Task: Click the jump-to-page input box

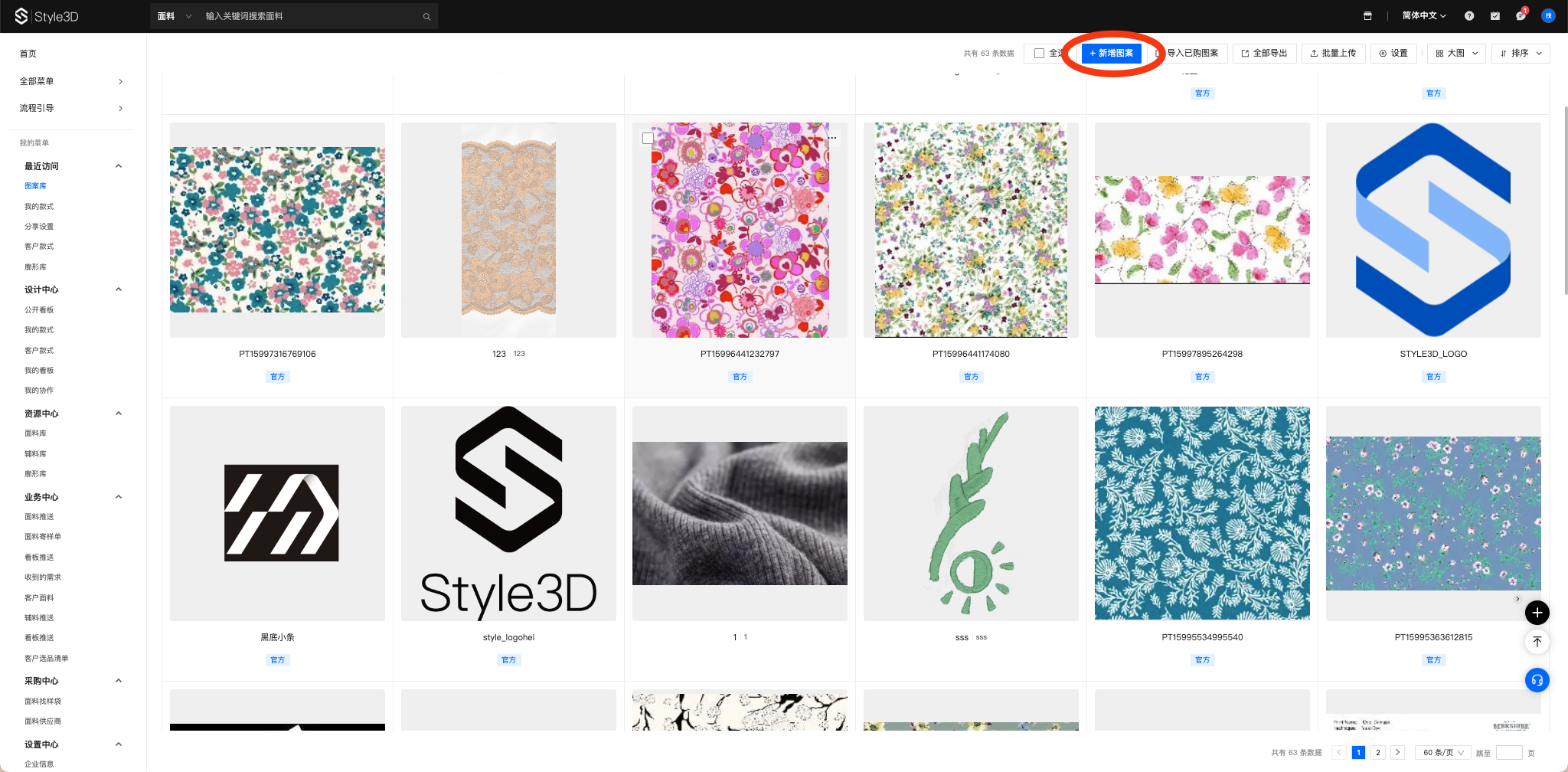Action: tap(1509, 752)
